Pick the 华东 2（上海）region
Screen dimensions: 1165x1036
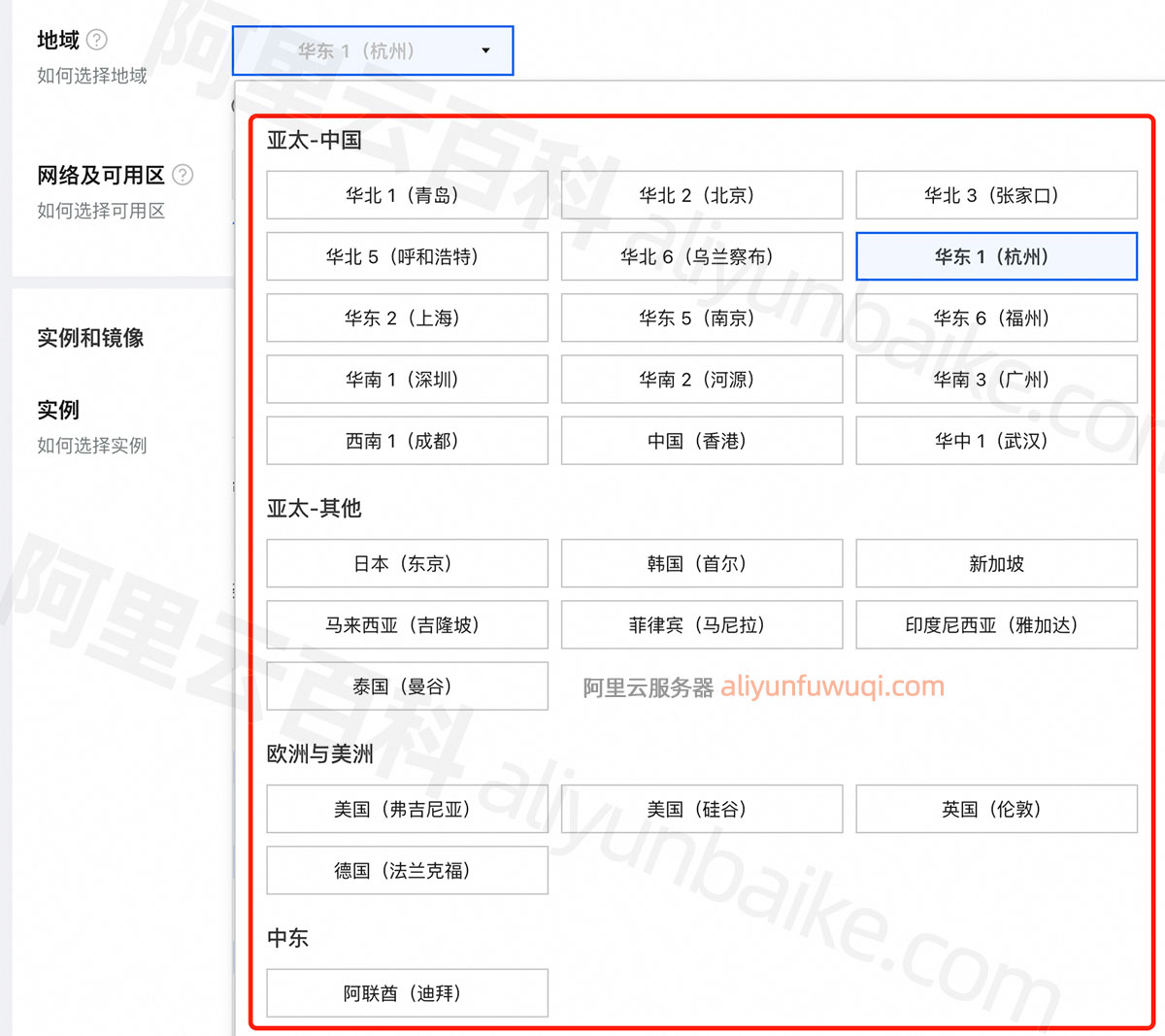(x=407, y=318)
